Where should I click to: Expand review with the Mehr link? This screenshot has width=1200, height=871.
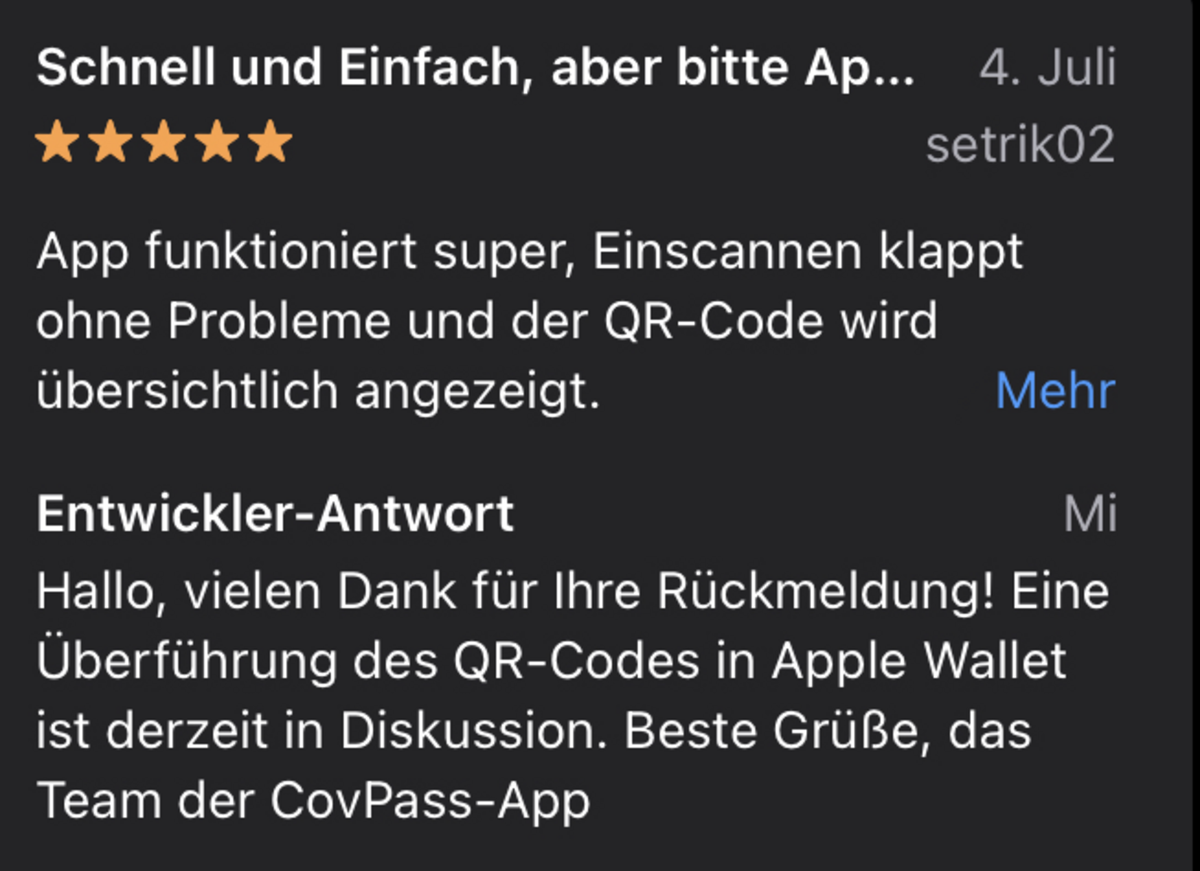click(x=1055, y=391)
